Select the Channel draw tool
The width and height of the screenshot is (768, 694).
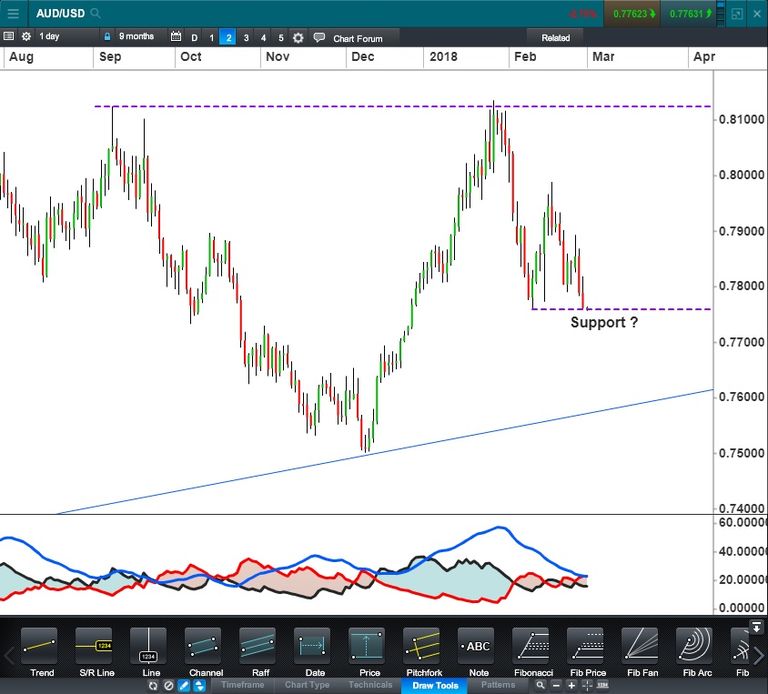pyautogui.click(x=203, y=652)
